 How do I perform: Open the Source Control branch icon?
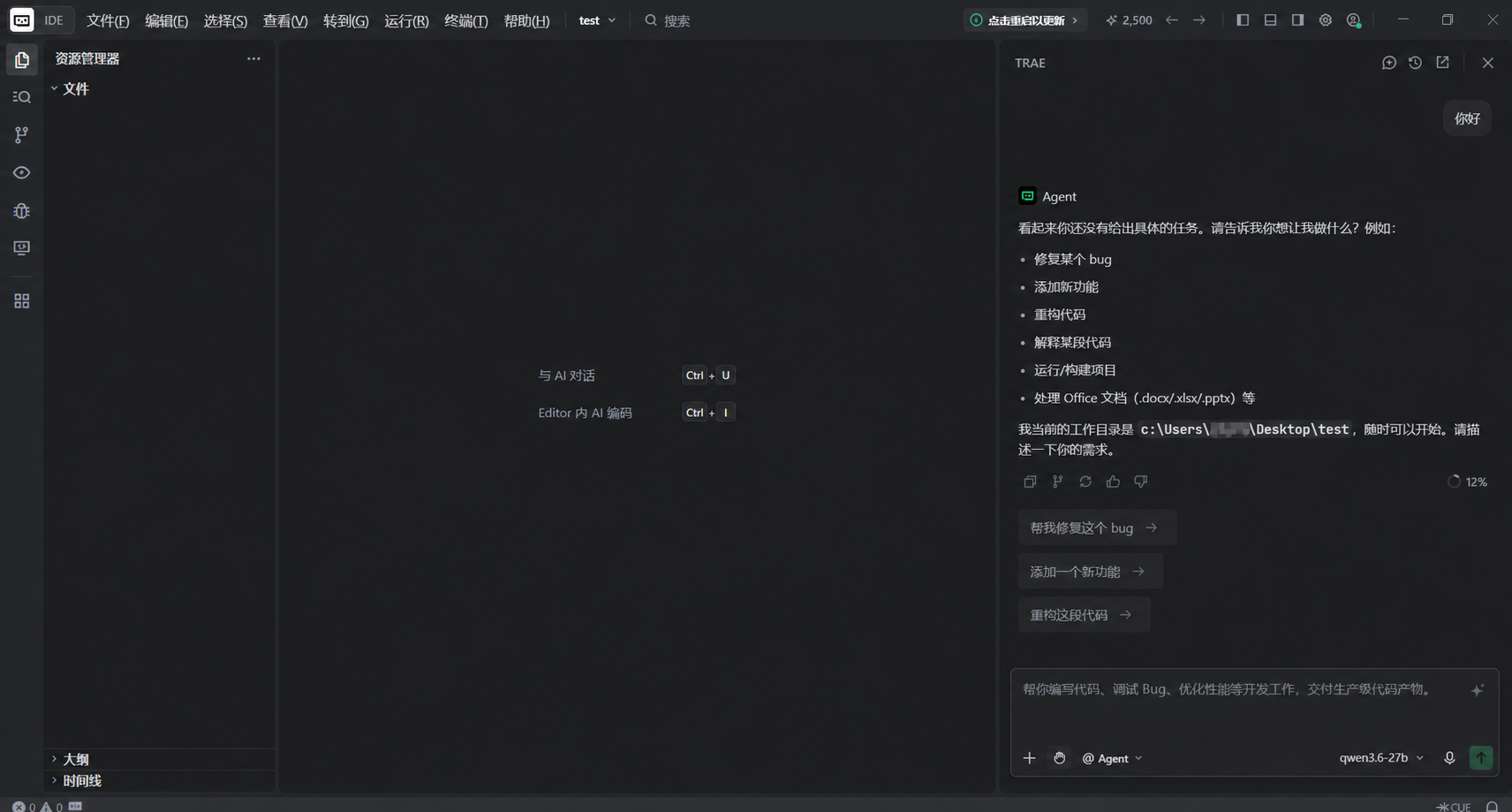pos(22,134)
